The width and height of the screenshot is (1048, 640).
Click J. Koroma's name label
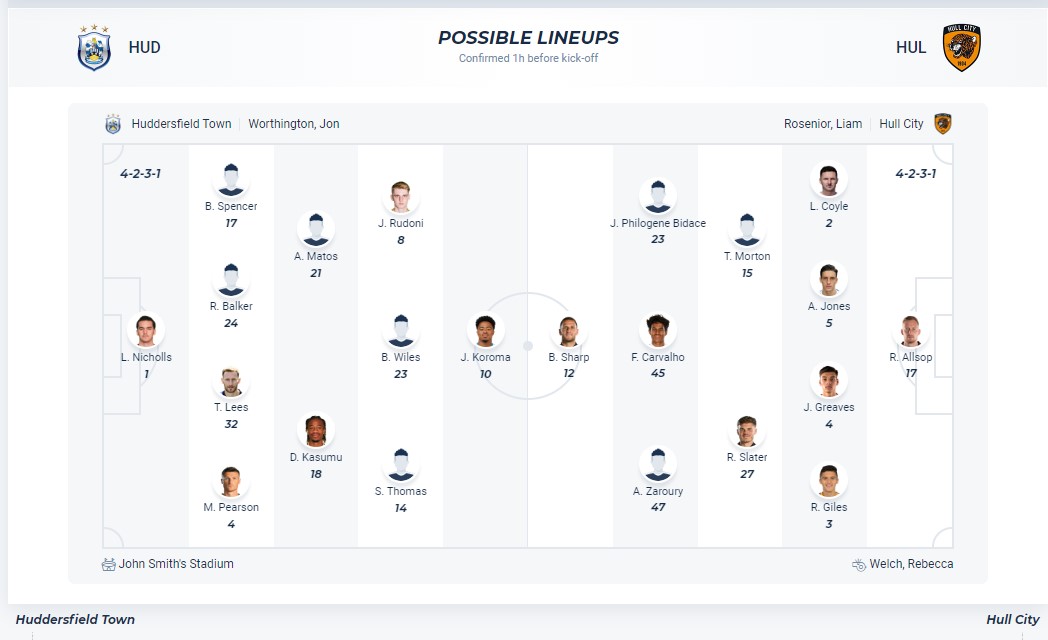tap(485, 357)
